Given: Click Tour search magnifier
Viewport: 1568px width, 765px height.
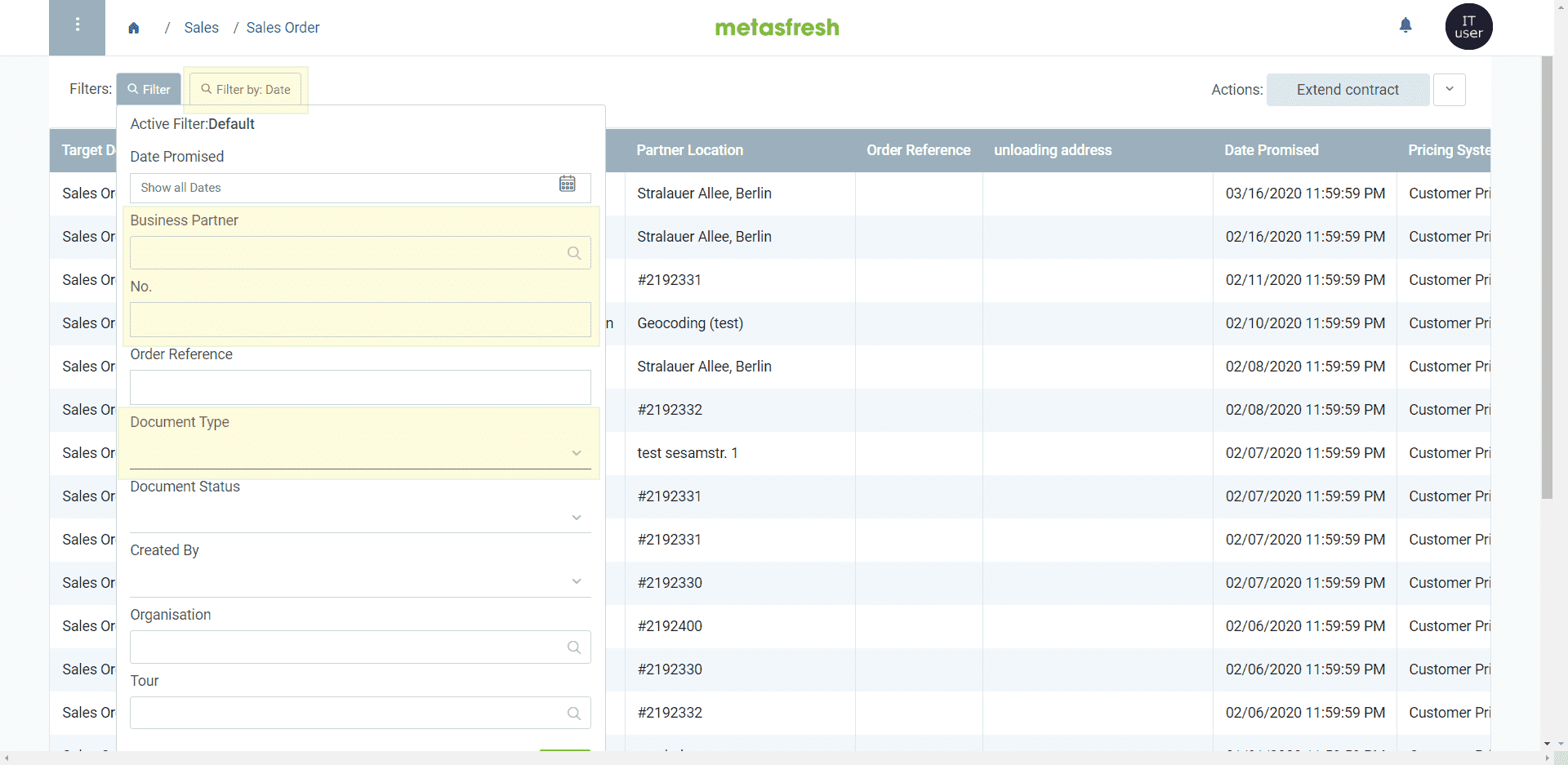Looking at the screenshot, I should coord(574,714).
